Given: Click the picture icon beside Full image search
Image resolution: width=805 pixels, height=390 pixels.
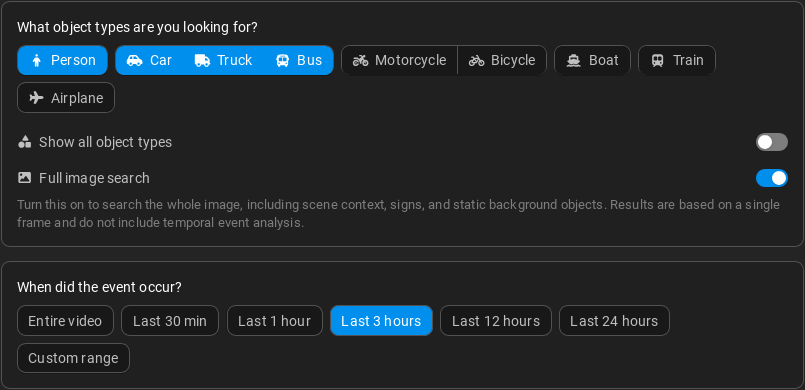Looking at the screenshot, I should point(25,178).
